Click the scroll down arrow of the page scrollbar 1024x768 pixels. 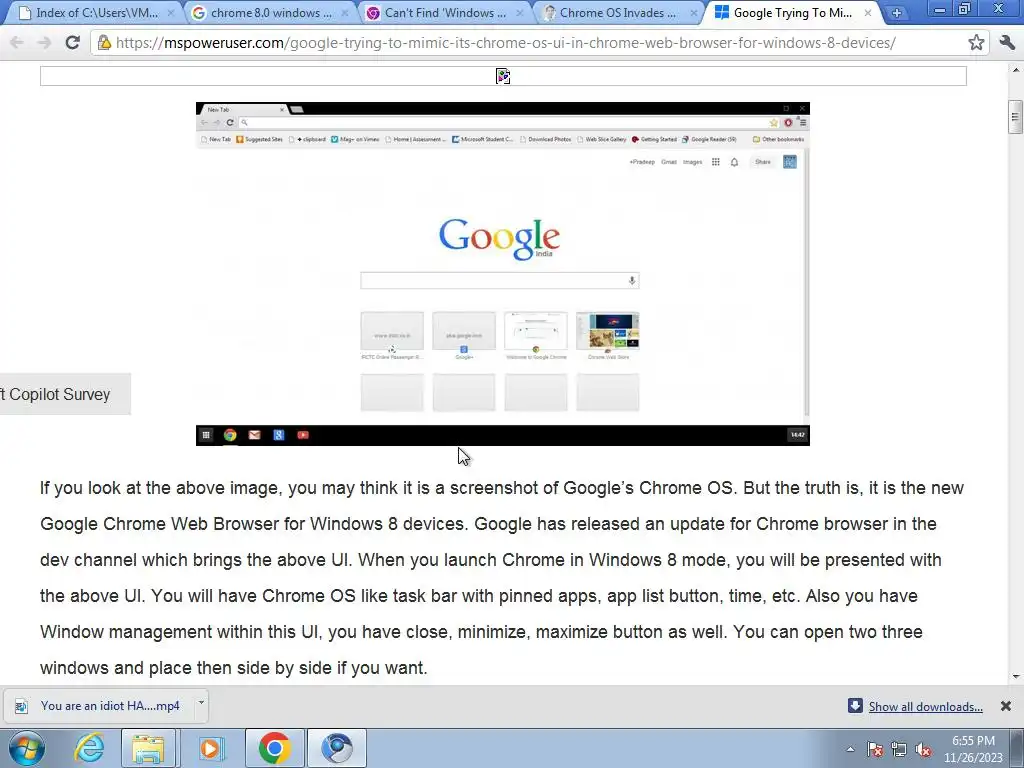(x=1016, y=677)
